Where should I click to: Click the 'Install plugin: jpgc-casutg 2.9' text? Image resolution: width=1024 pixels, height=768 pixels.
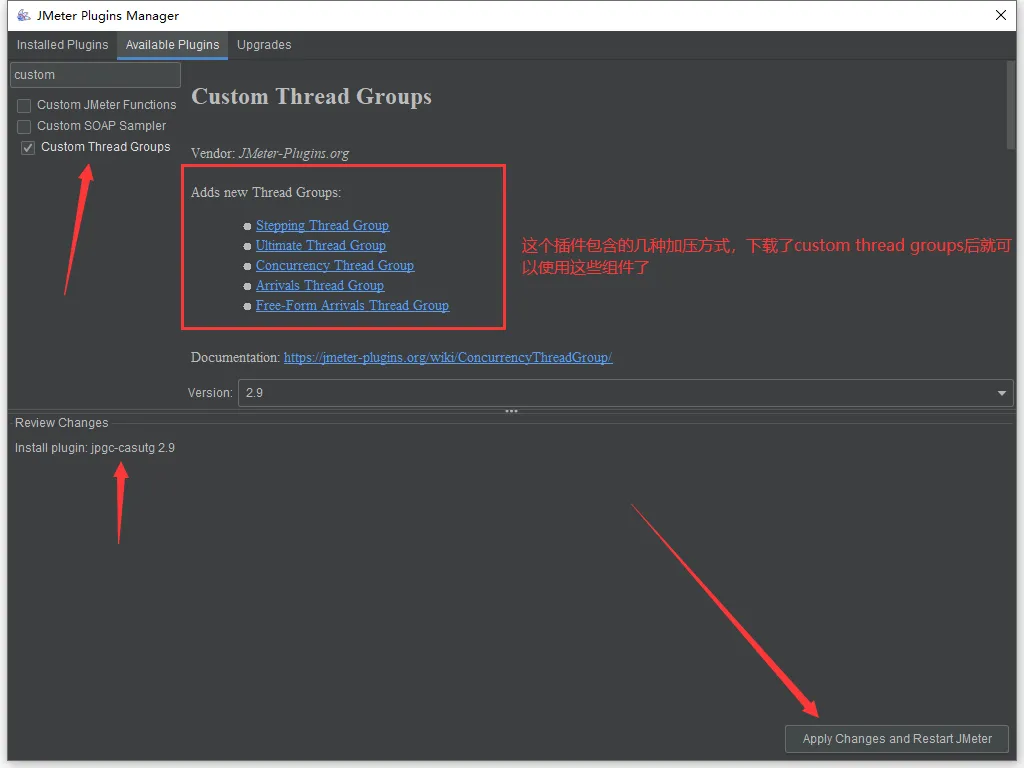[x=95, y=448]
